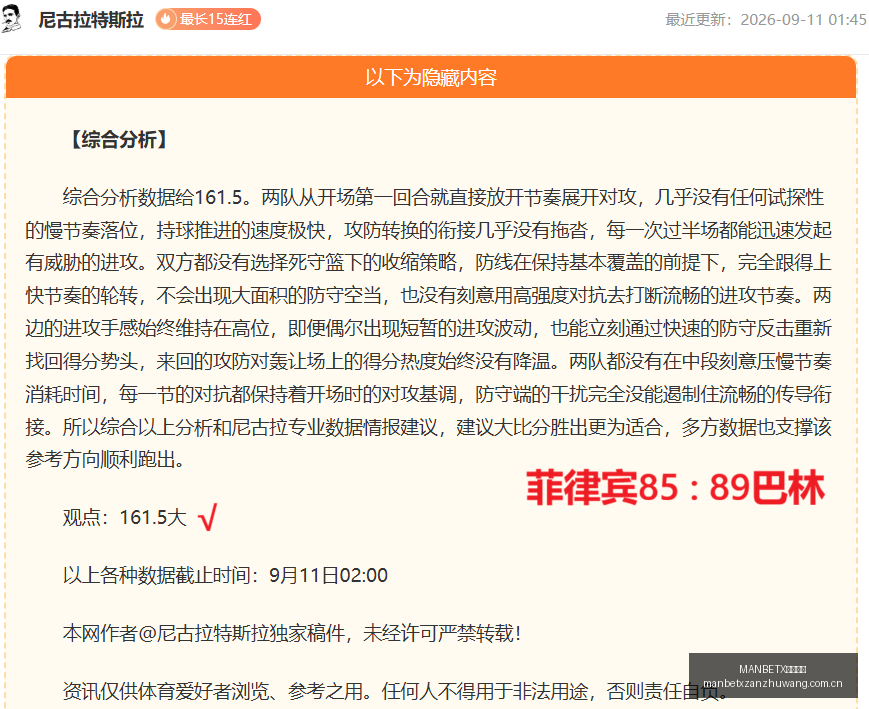Click the red check mark beside 161.5大
Screen dimensions: 869x709
tap(208, 517)
